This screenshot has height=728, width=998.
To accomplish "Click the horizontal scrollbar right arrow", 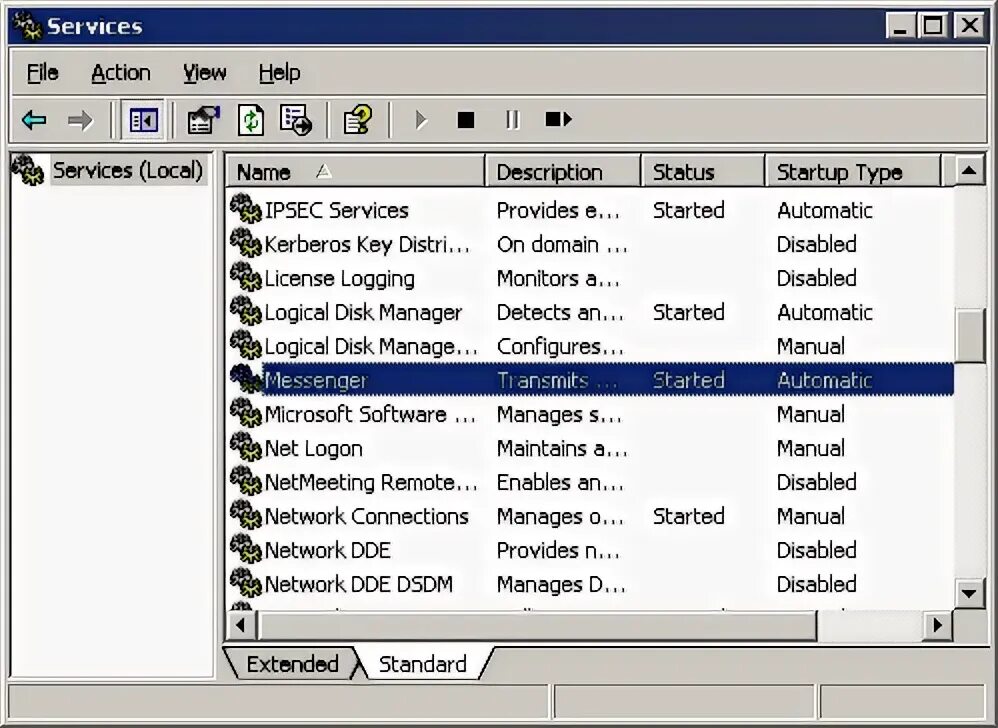I will click(937, 626).
